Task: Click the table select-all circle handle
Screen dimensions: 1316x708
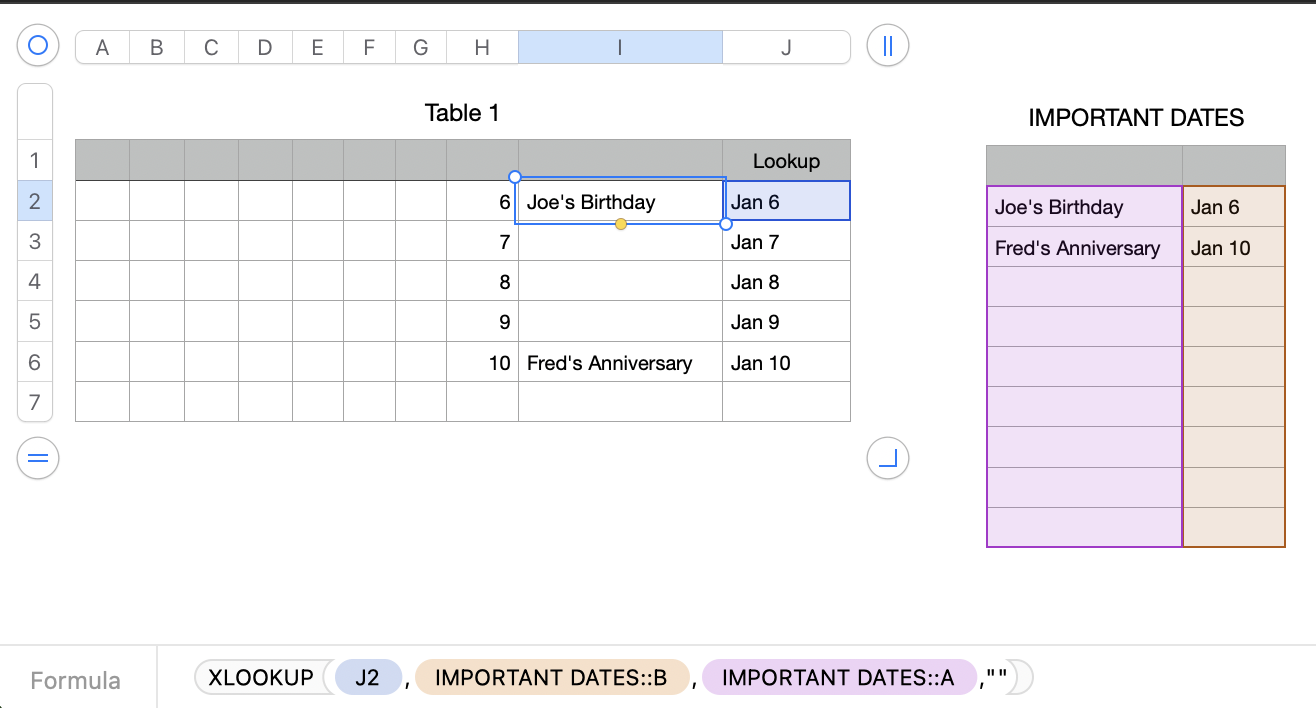Action: [x=38, y=46]
